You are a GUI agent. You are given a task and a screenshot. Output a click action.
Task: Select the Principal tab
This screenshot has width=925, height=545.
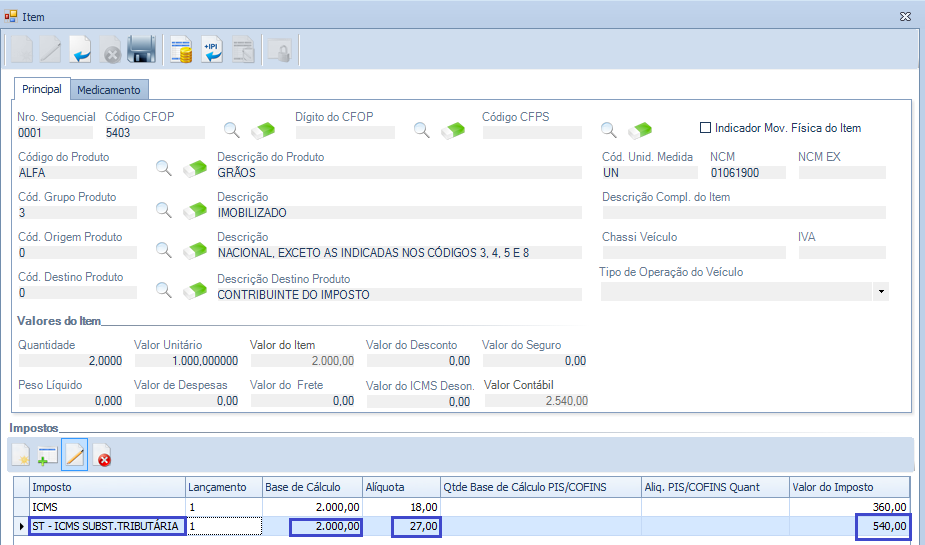[42, 89]
